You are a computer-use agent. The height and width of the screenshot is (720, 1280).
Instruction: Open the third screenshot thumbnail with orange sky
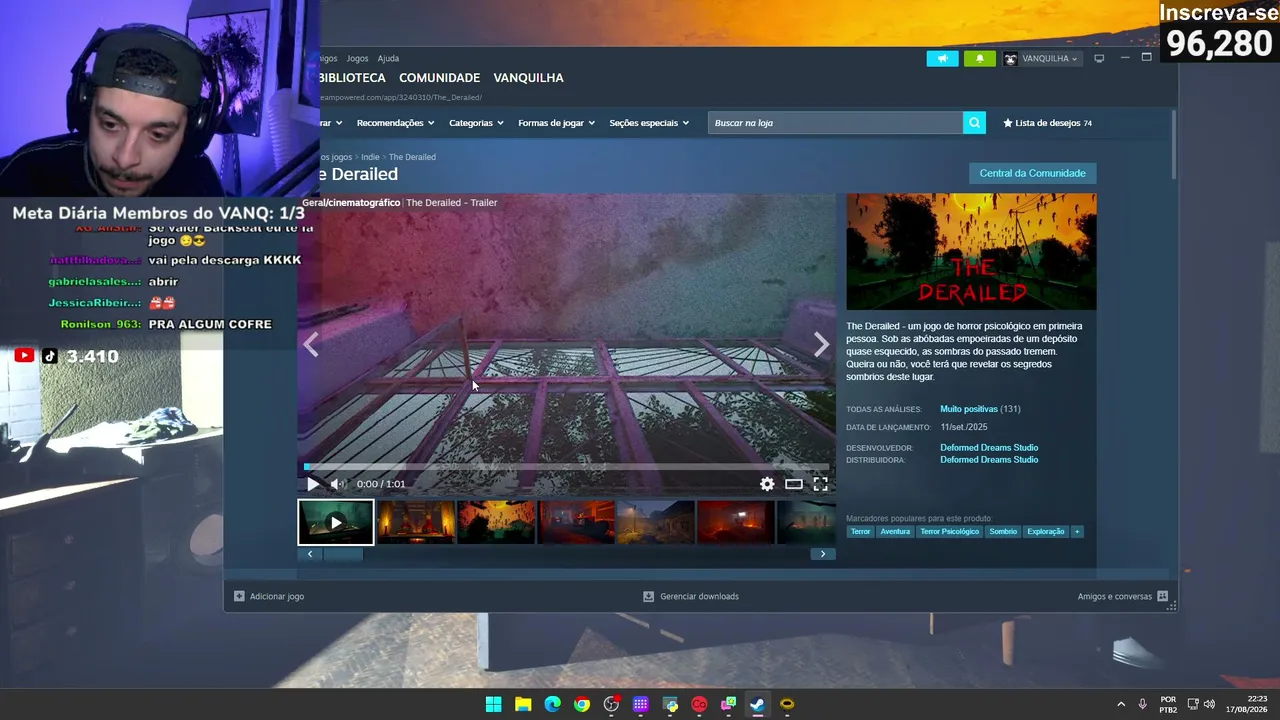coord(496,522)
